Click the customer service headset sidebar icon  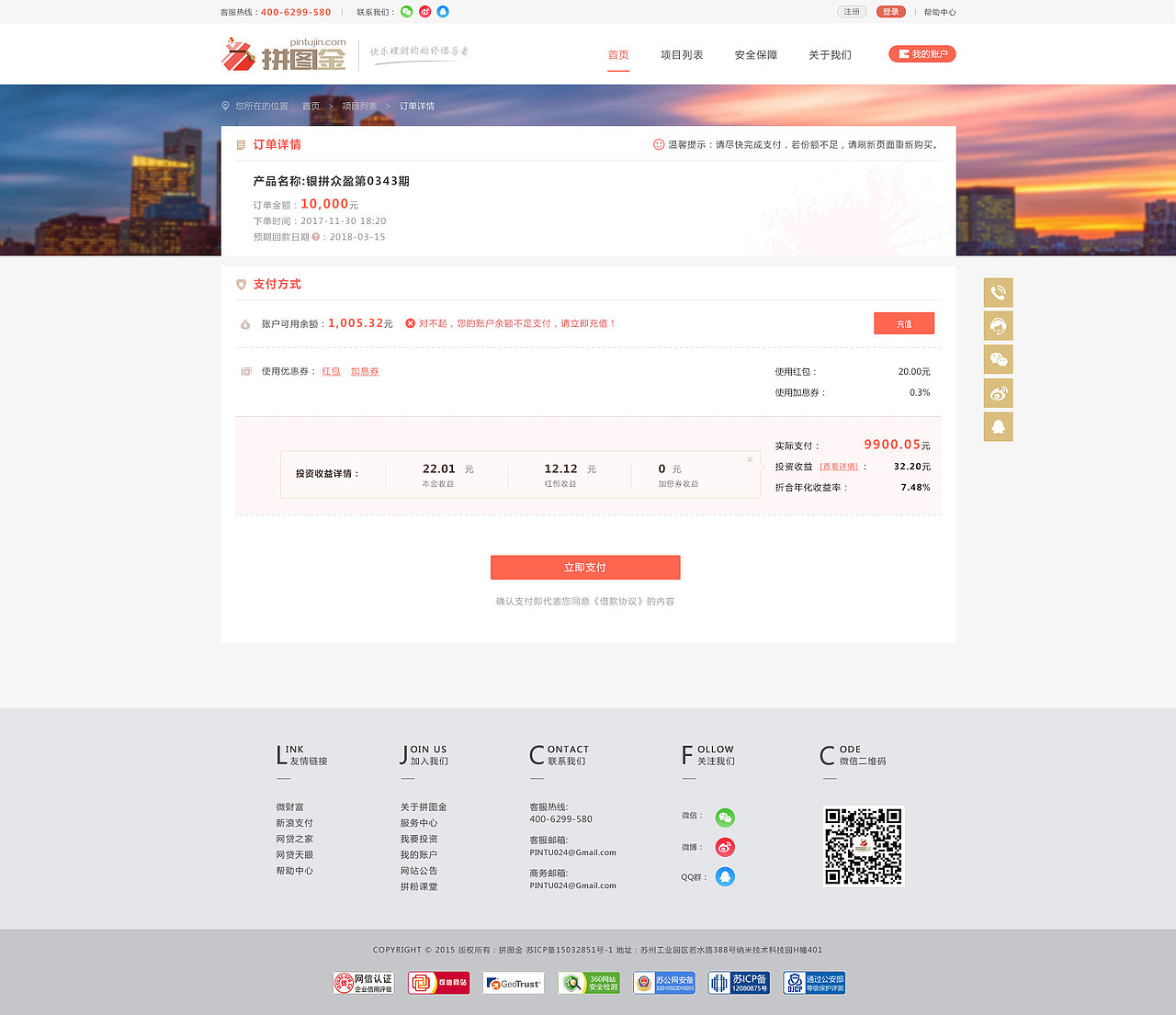(999, 325)
